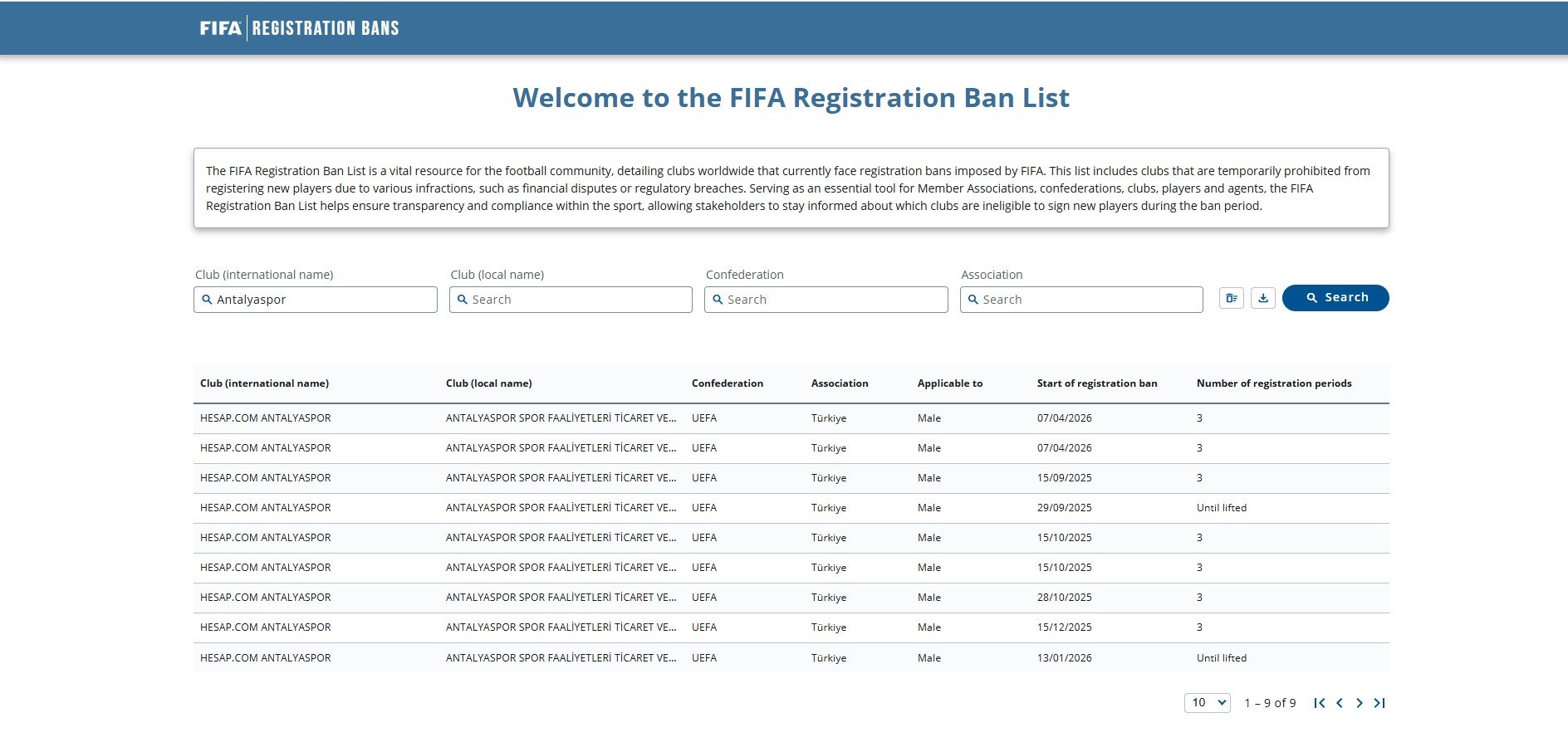
Task: Click the search icon in Club international name field
Action: coord(208,299)
